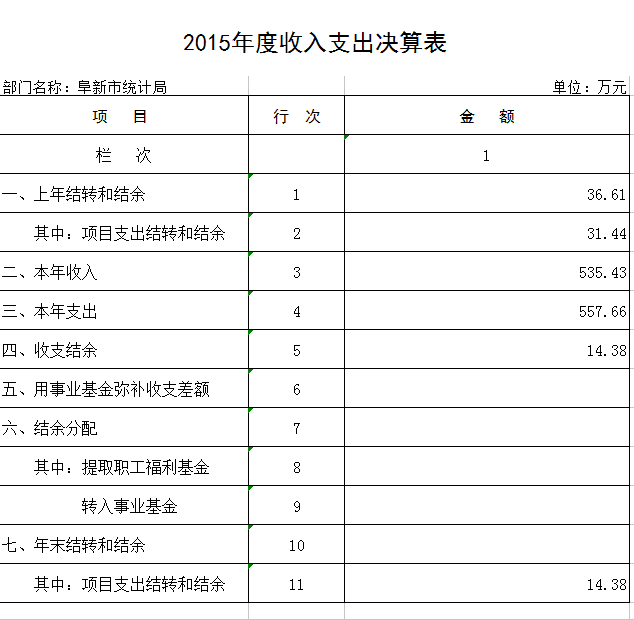The image size is (634, 620).
Task: Click the "单位：万元" unit label
Action: pyautogui.click(x=589, y=87)
